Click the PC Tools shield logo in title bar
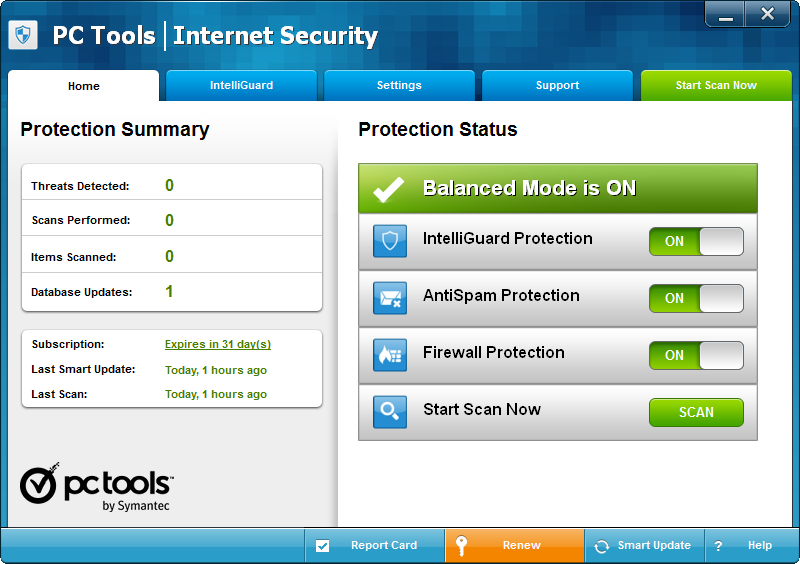This screenshot has height=564, width=800. click(x=23, y=36)
